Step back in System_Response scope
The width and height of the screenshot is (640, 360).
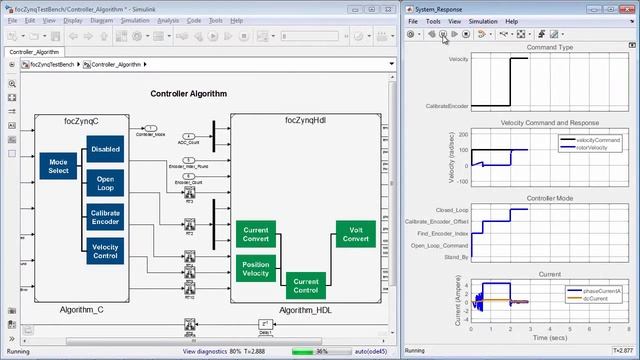pyautogui.click(x=431, y=35)
